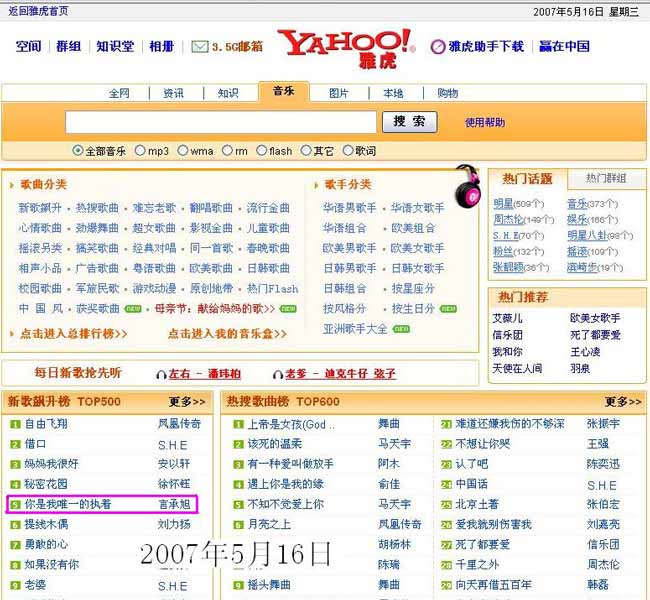Click rank 1 badge beside 上帝是女孩
The width and height of the screenshot is (650, 600).
[238, 424]
